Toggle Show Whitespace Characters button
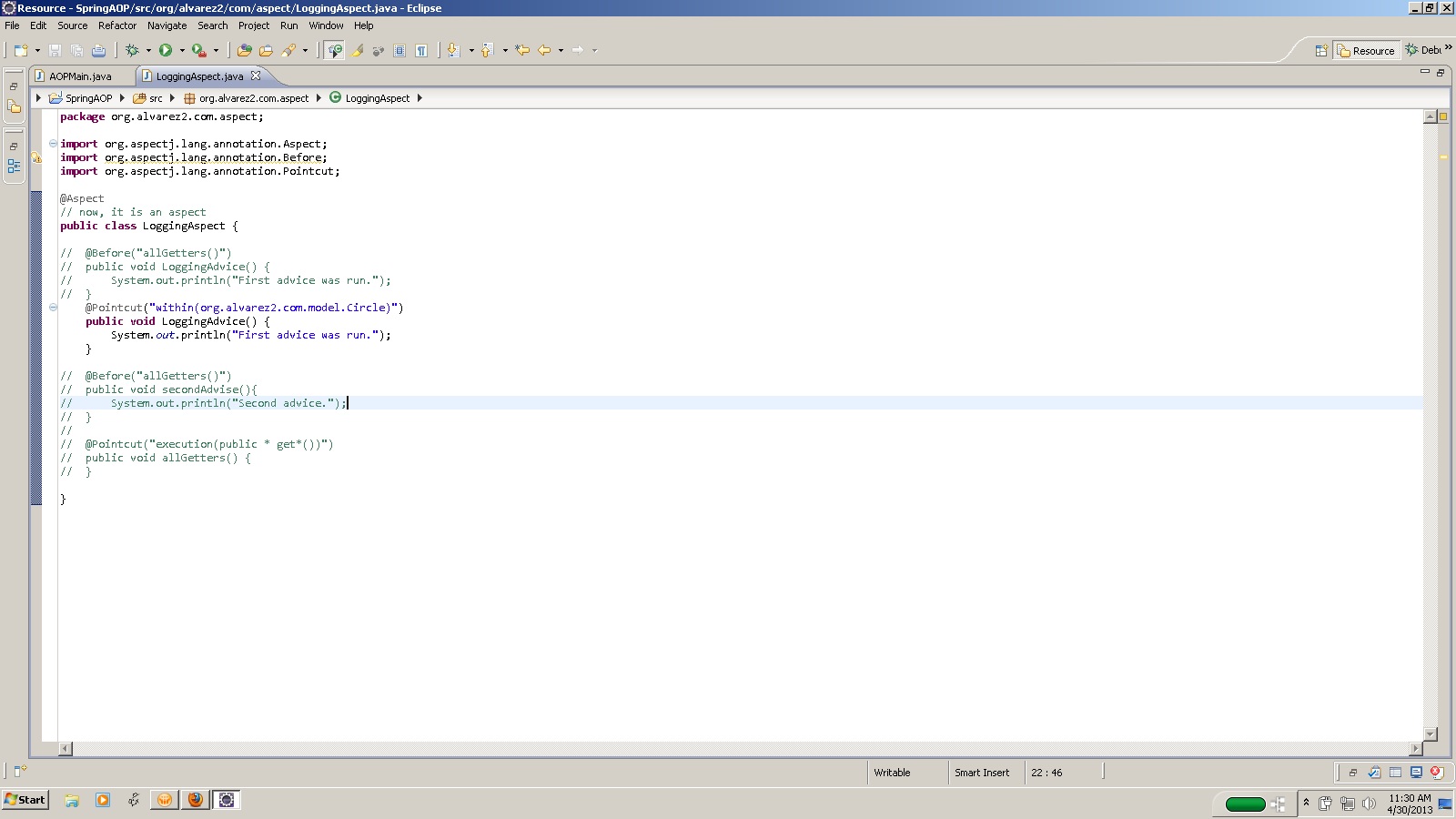 click(421, 51)
